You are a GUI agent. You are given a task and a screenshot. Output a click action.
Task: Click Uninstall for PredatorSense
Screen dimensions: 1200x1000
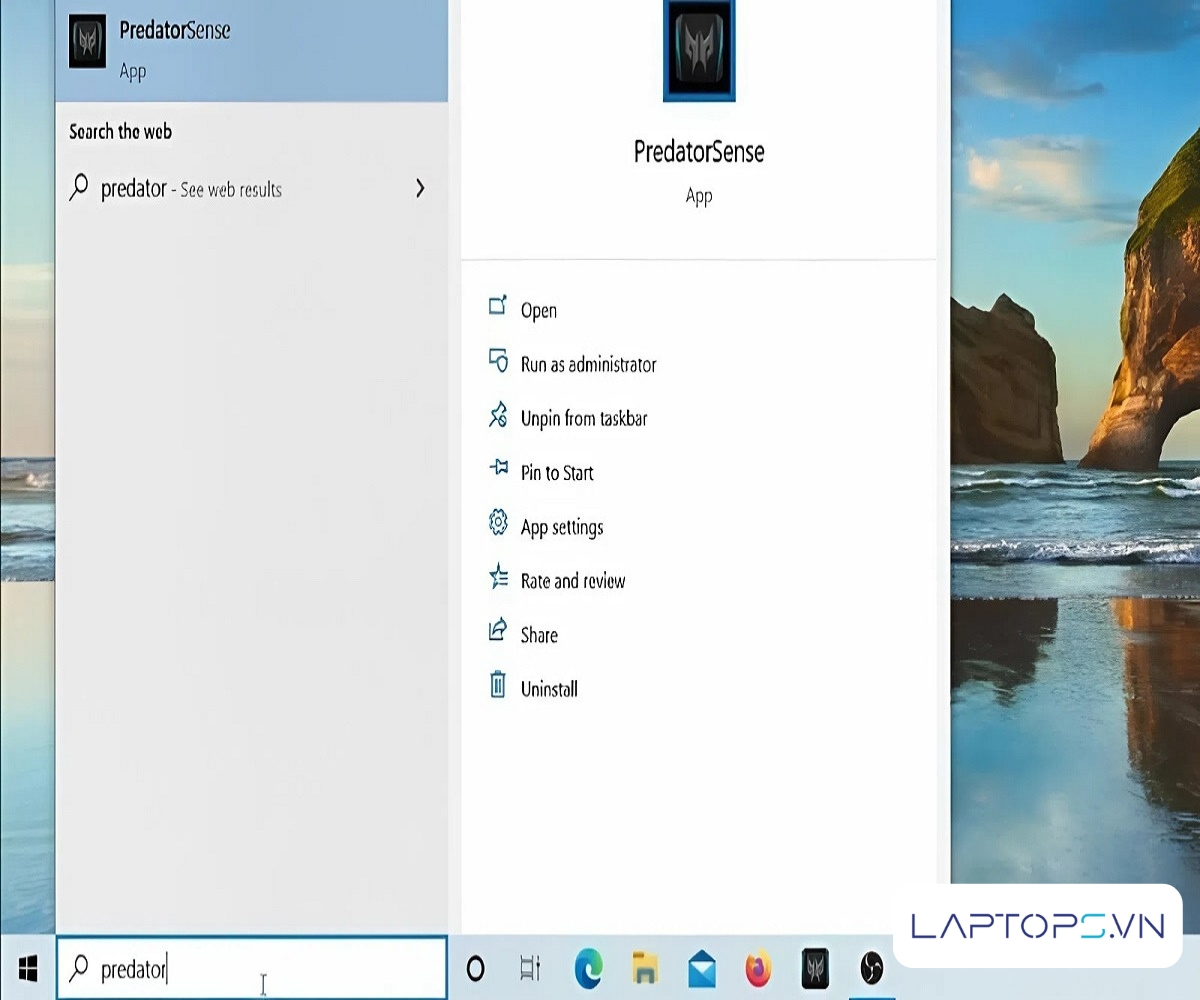coord(698,688)
